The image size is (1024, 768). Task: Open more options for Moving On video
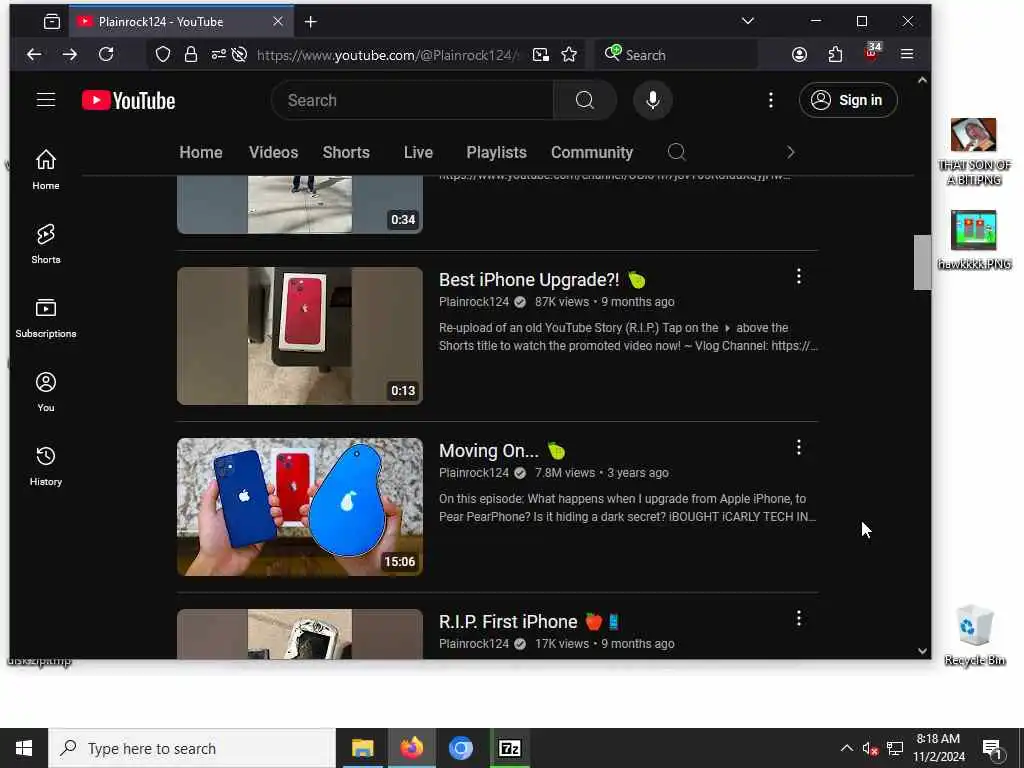(x=798, y=447)
